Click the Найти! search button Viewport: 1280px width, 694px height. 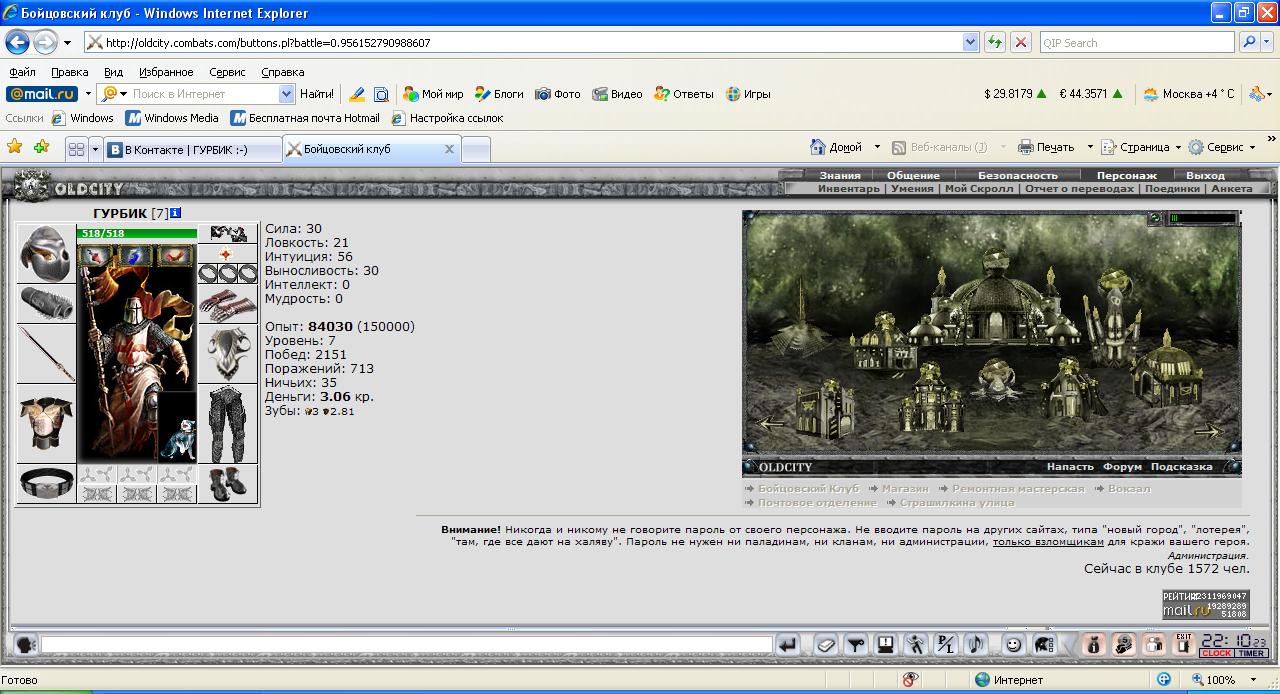pos(317,93)
